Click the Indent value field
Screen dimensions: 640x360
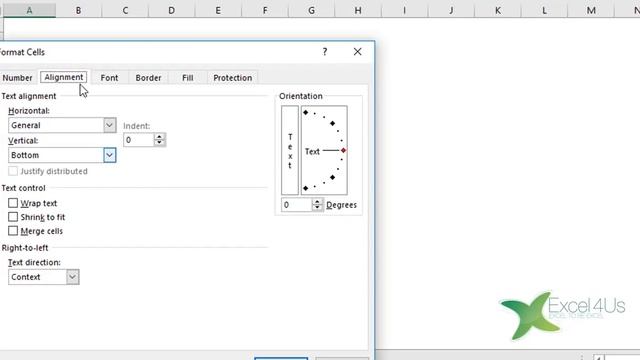coord(139,140)
